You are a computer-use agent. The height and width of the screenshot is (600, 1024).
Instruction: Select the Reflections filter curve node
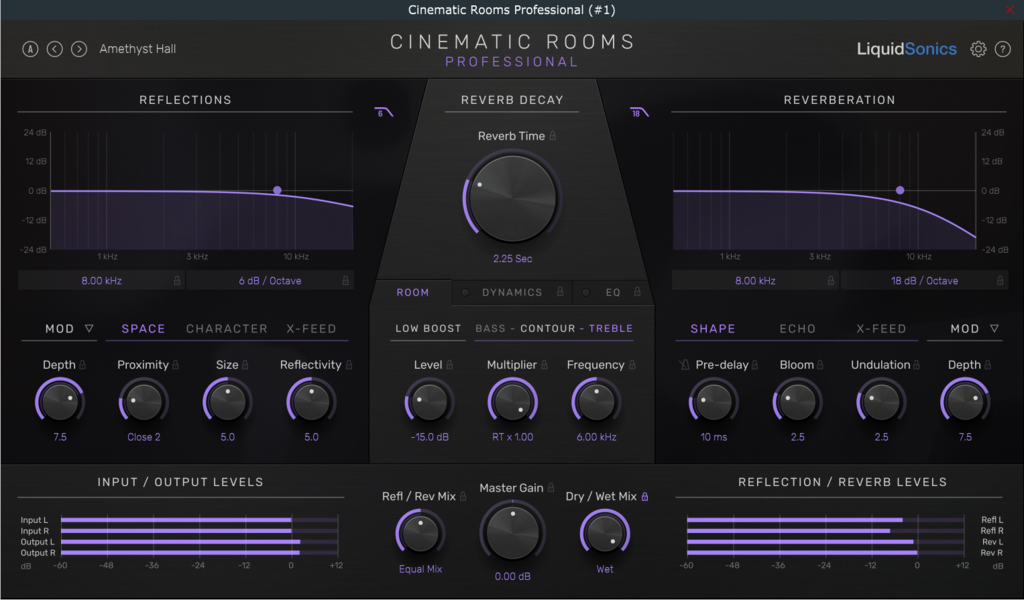[x=278, y=190]
